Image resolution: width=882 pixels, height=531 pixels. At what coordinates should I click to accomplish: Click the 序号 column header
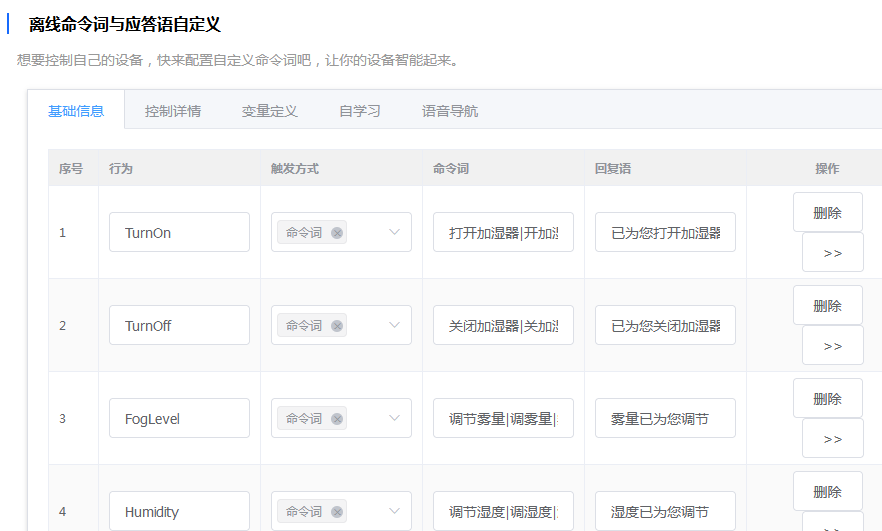(x=71, y=168)
